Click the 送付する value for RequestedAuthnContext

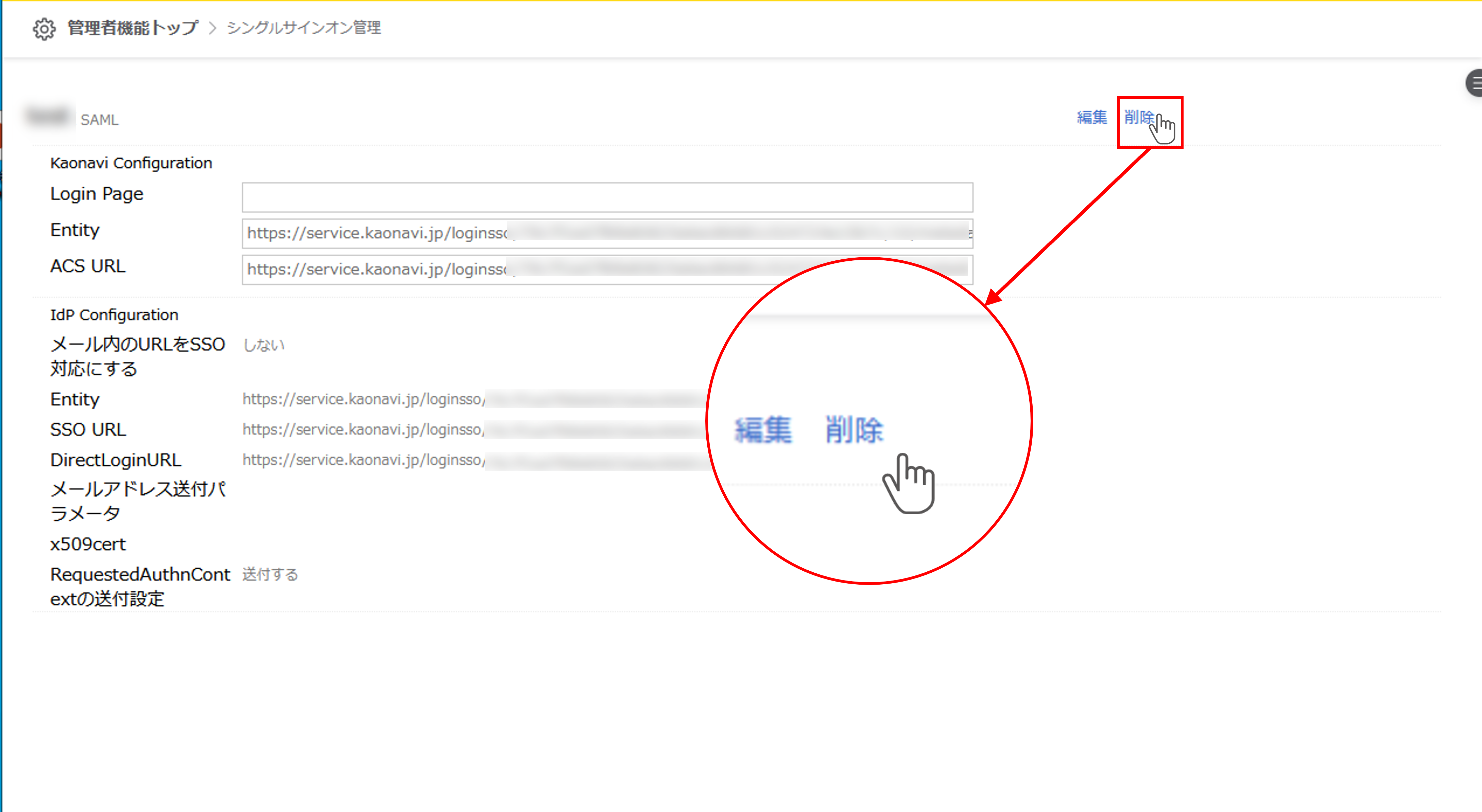click(x=270, y=574)
